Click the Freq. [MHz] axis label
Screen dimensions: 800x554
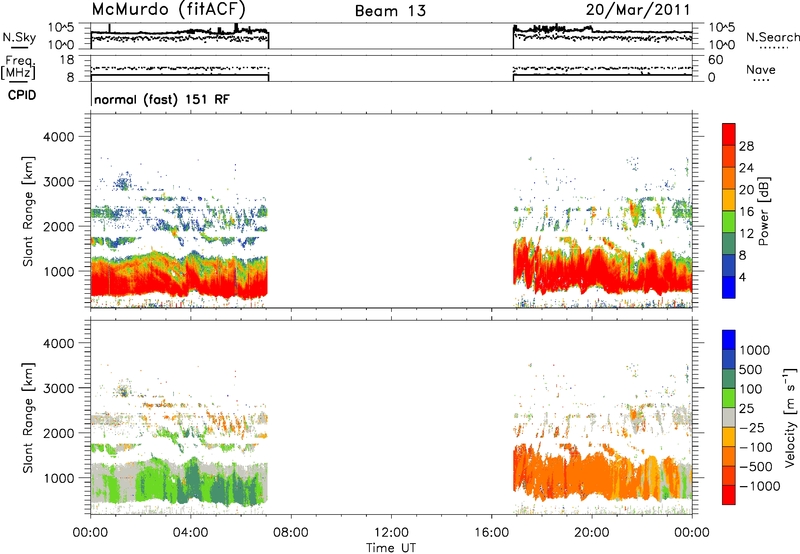19,67
